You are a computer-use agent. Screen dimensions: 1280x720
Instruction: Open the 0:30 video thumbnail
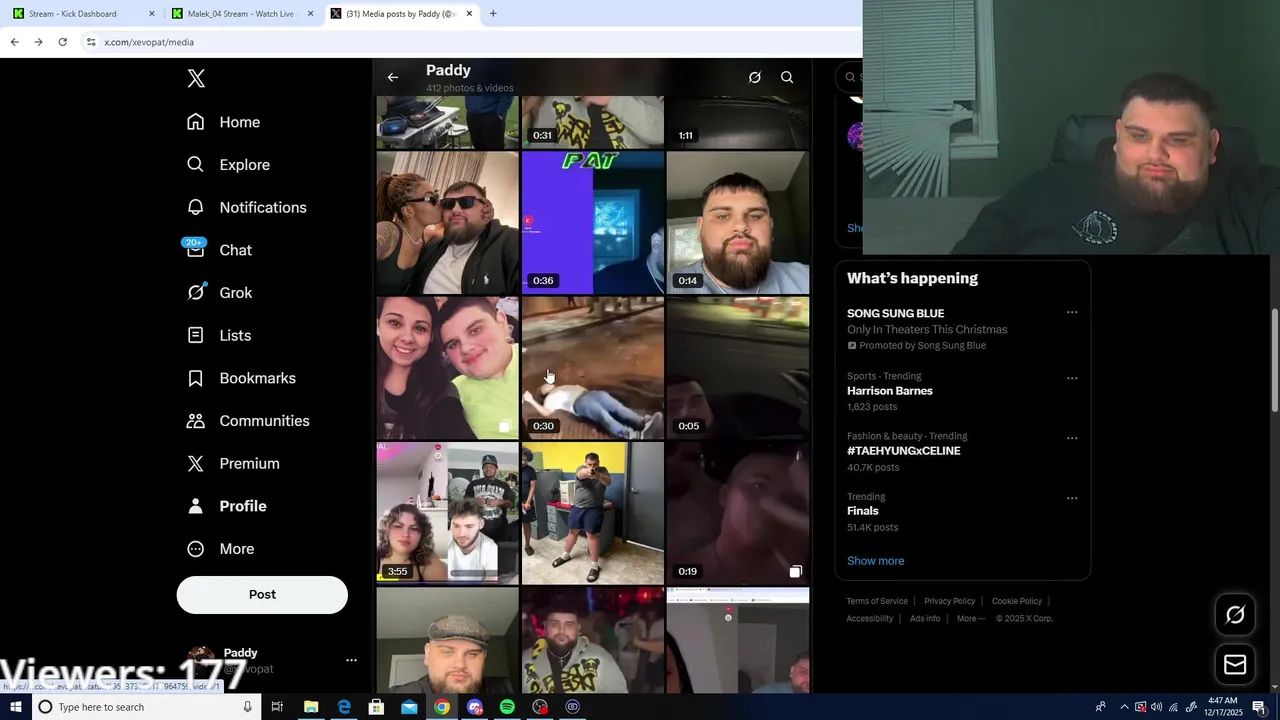[x=593, y=368]
